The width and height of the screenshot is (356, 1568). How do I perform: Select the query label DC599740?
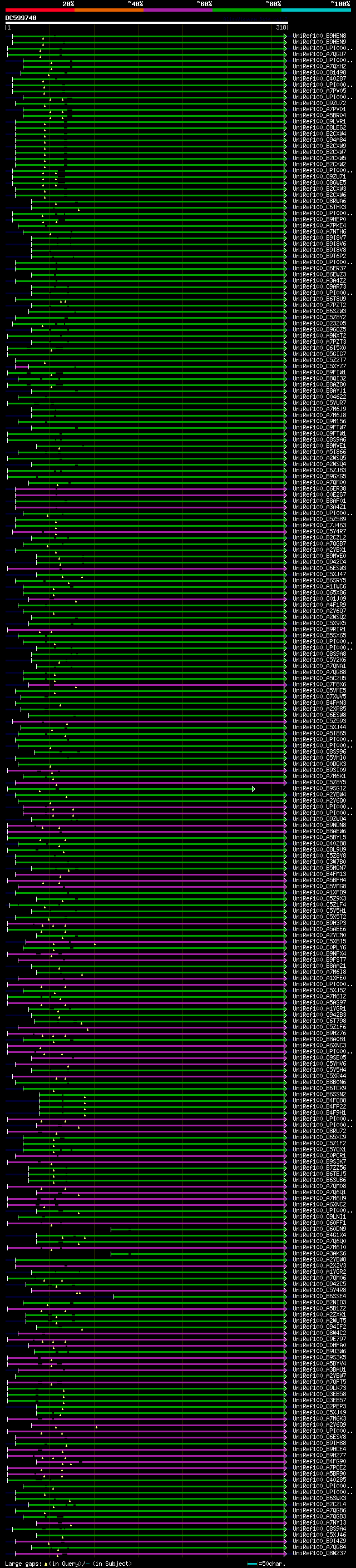tap(21, 18)
